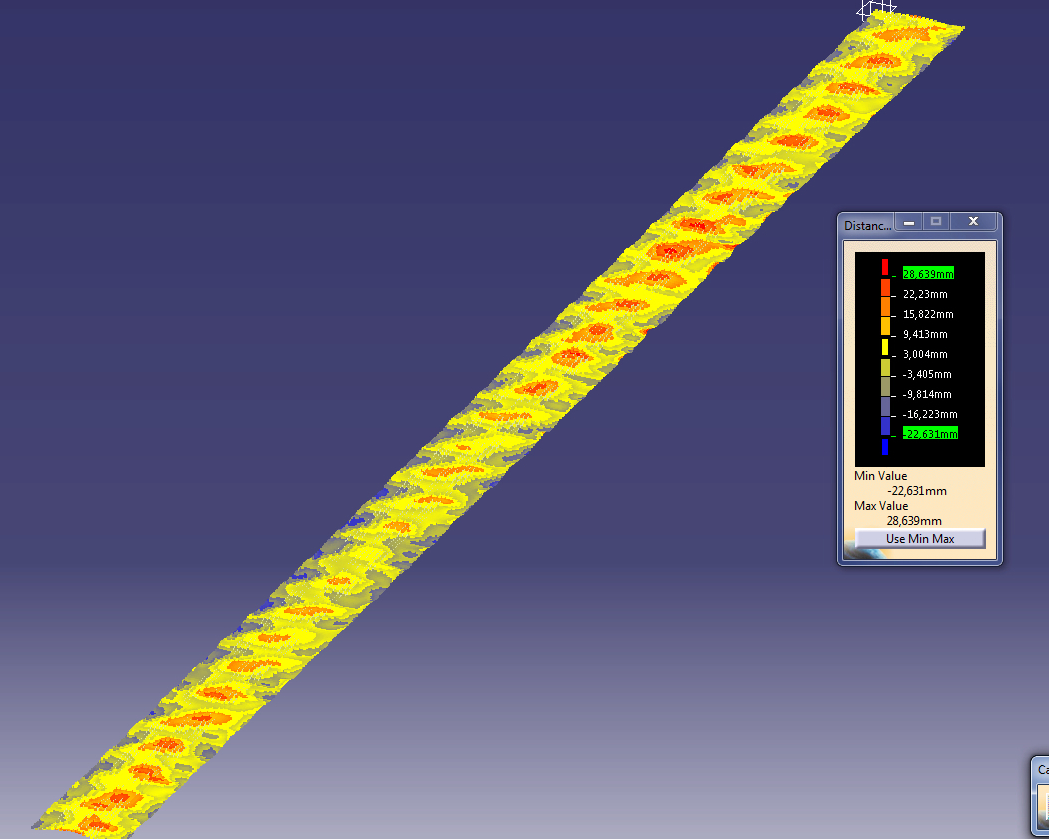Click the bottommost bright blue swatch
This screenshot has width=1049, height=839.
point(885,447)
